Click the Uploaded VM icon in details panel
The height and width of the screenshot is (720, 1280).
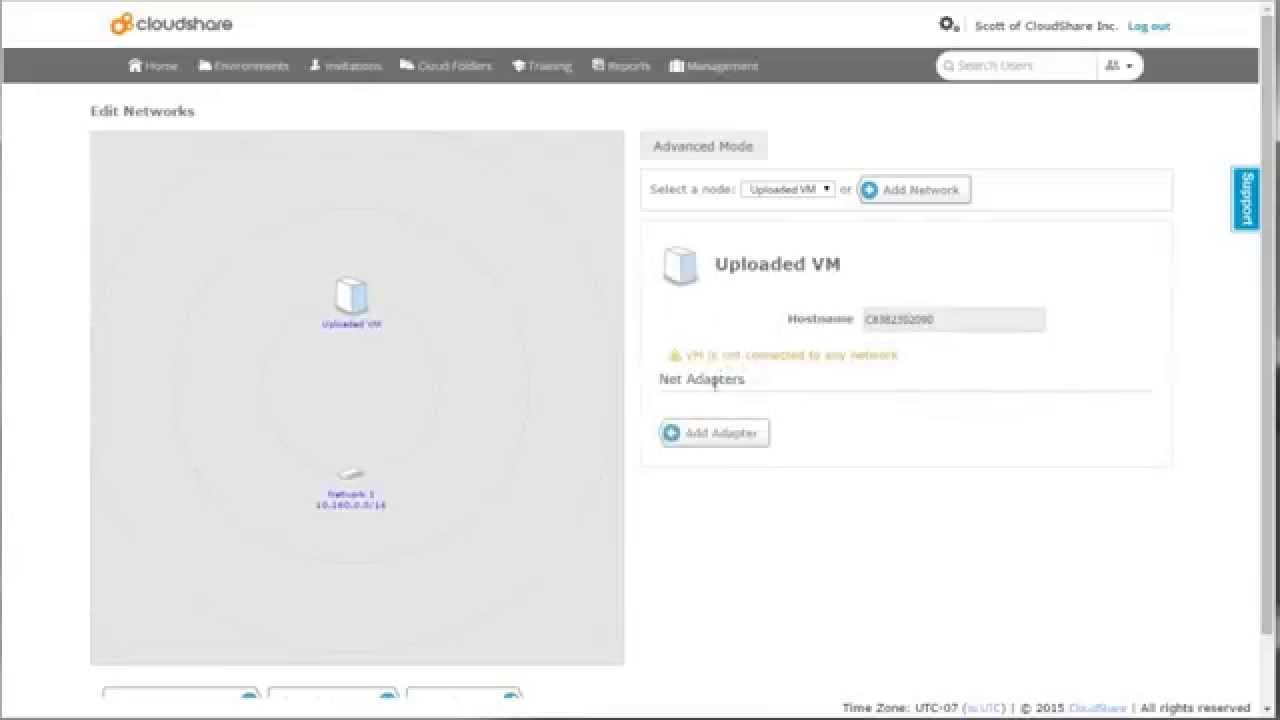(680, 266)
